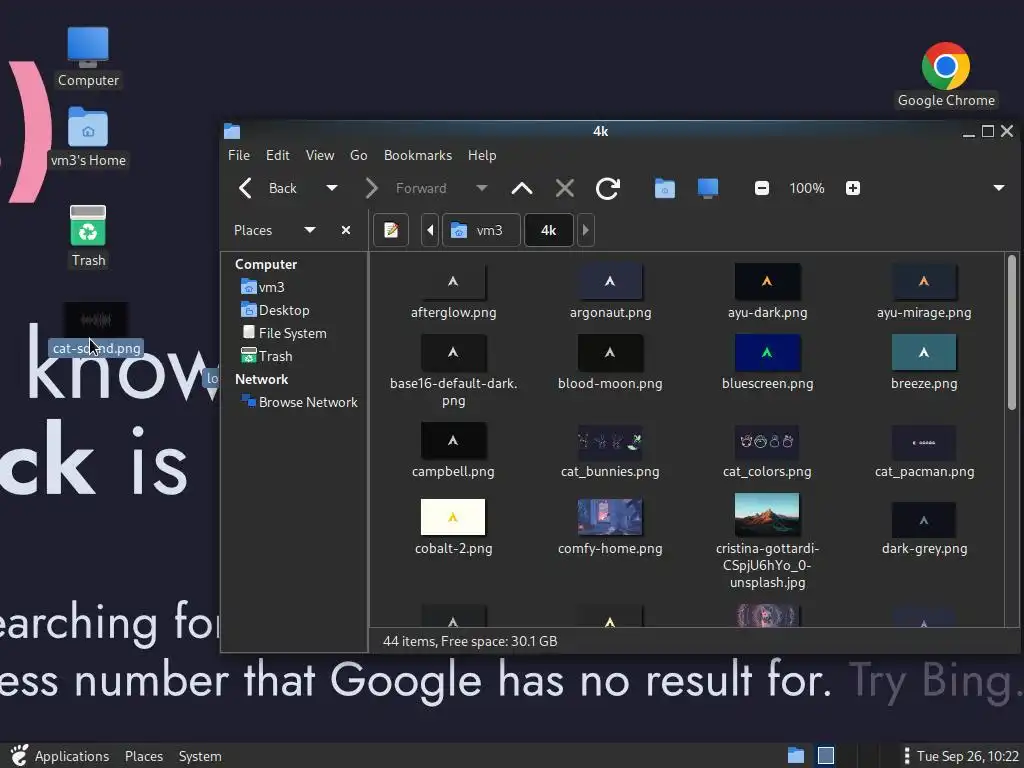The height and width of the screenshot is (768, 1024).
Task: Click the Forward navigation button
Action: pyautogui.click(x=406, y=188)
